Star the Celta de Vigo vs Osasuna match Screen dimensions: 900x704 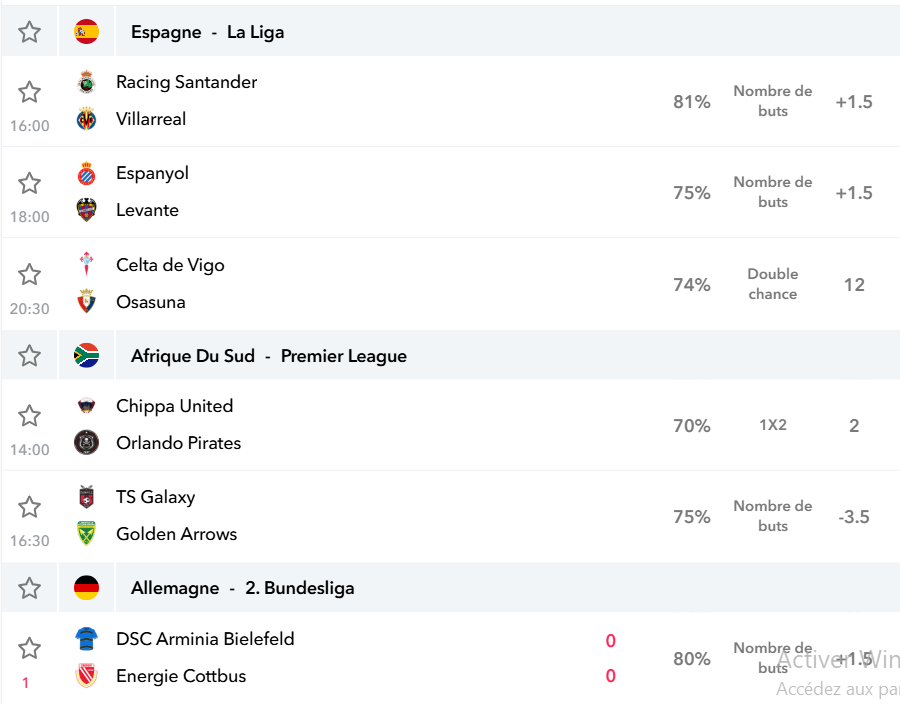[29, 274]
